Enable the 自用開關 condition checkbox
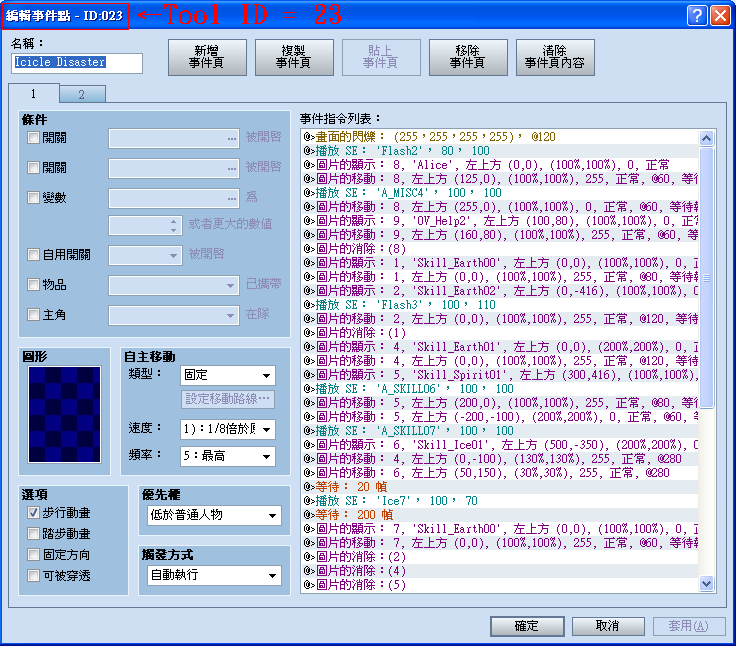 click(33, 254)
